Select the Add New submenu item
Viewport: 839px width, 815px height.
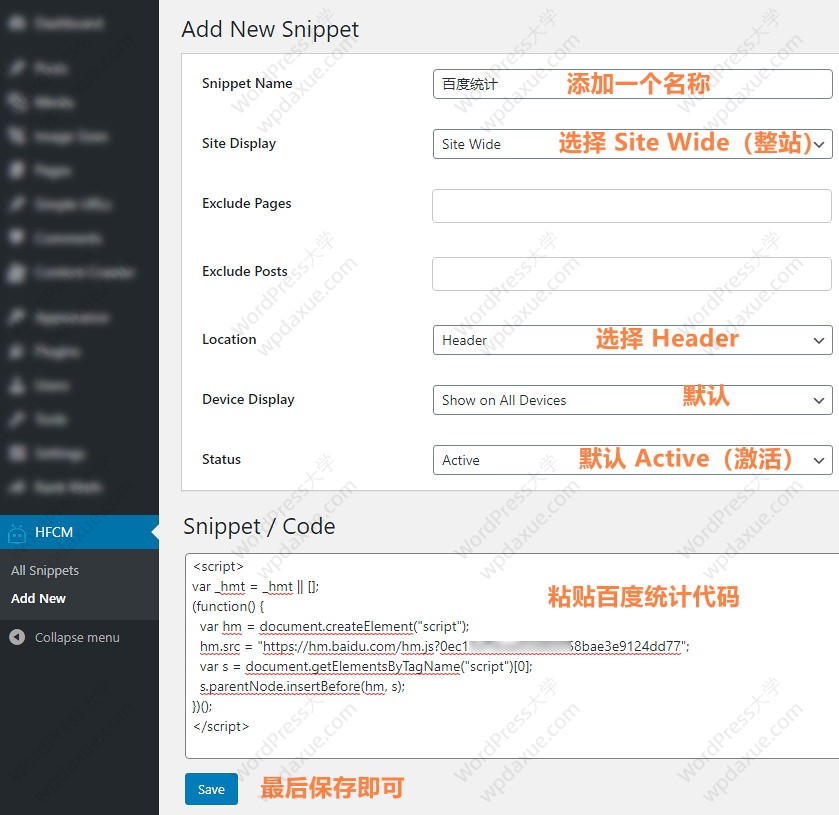39,598
